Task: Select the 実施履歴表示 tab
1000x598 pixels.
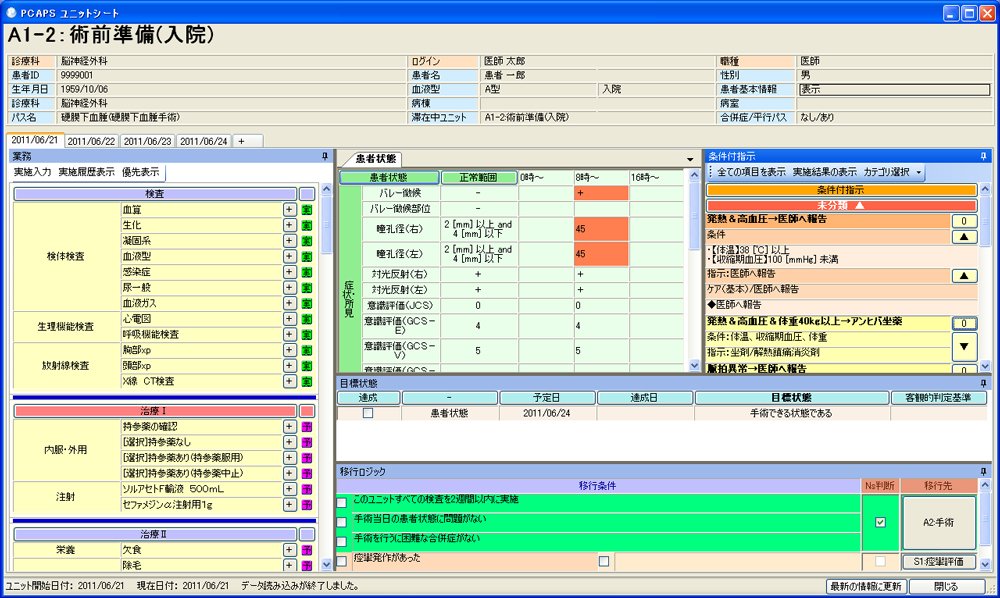Action: pos(86,172)
